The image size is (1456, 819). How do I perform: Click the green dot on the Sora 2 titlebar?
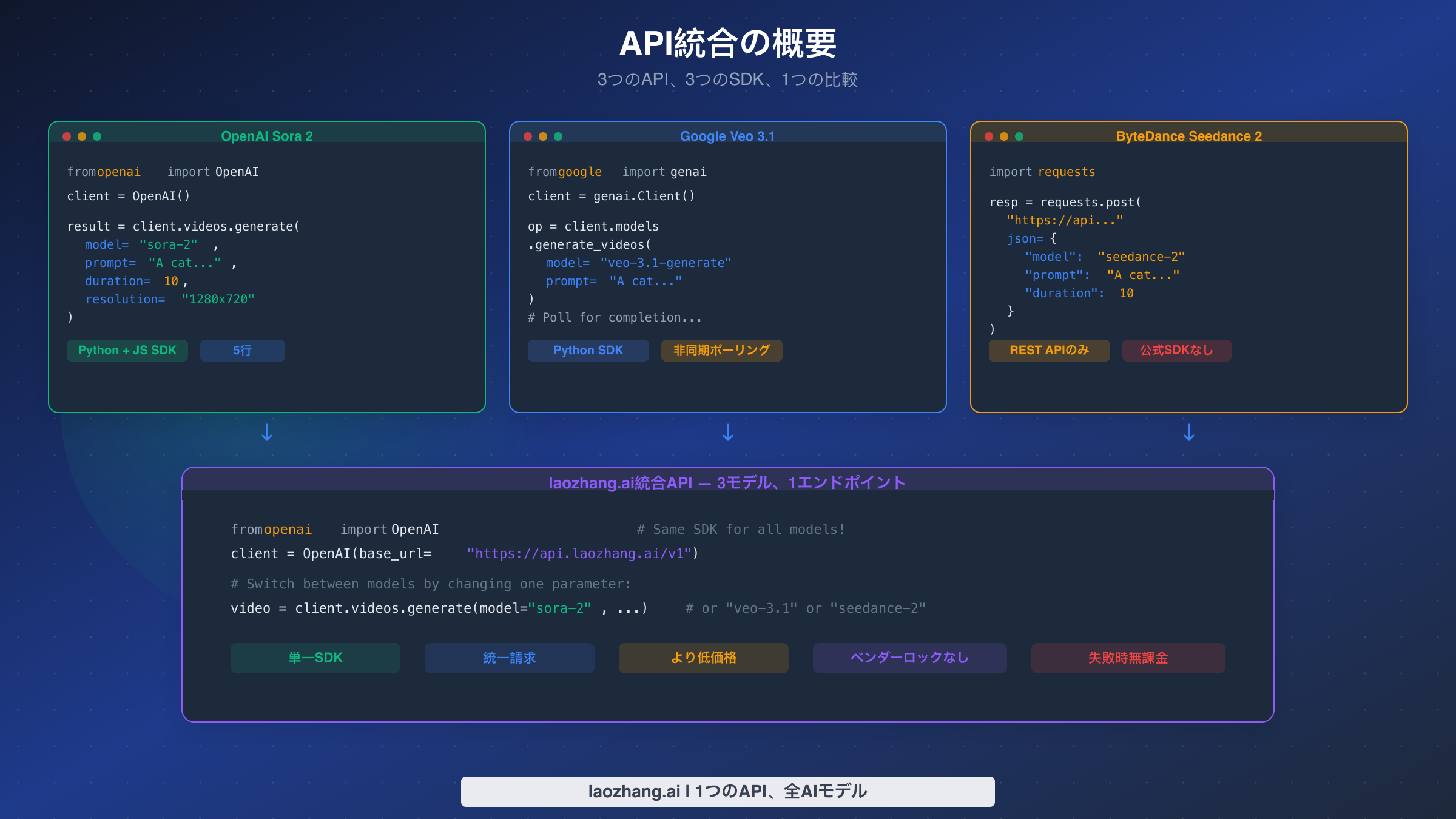click(97, 136)
